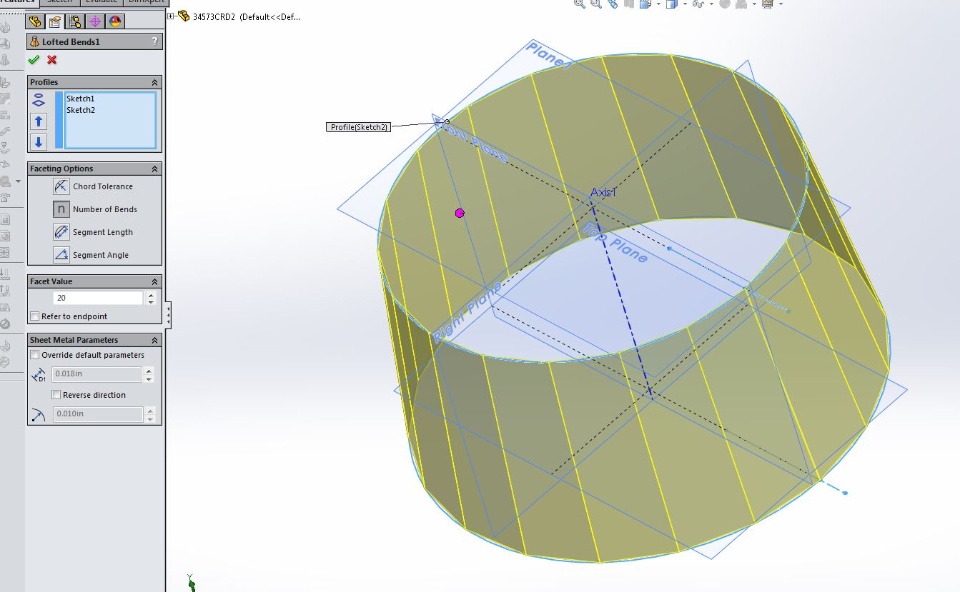The image size is (960, 592).
Task: Click the Display Style cube icon
Action: tap(672, 4)
